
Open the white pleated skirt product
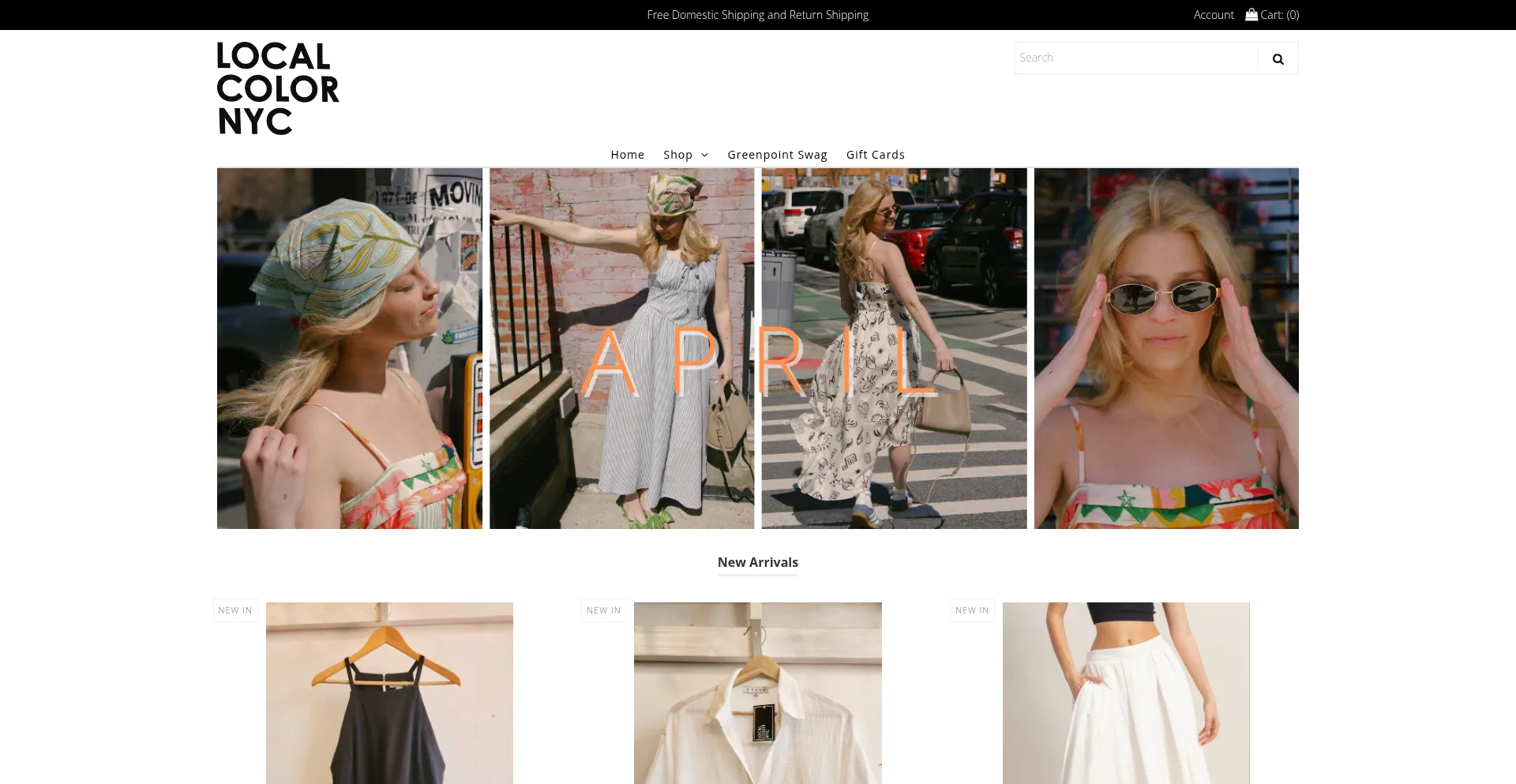coord(1126,693)
